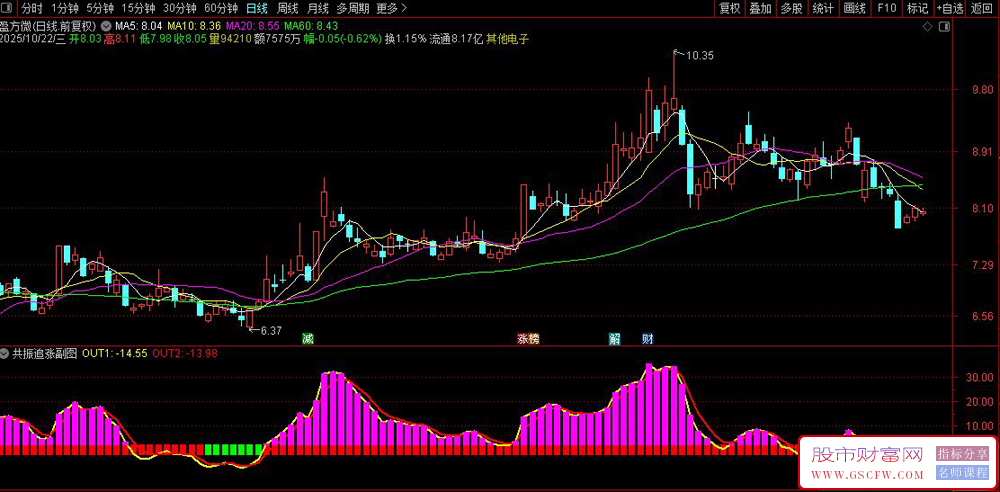Image resolution: width=1000 pixels, height=492 pixels.
Task: Click the 财 event marker
Action: 647,339
